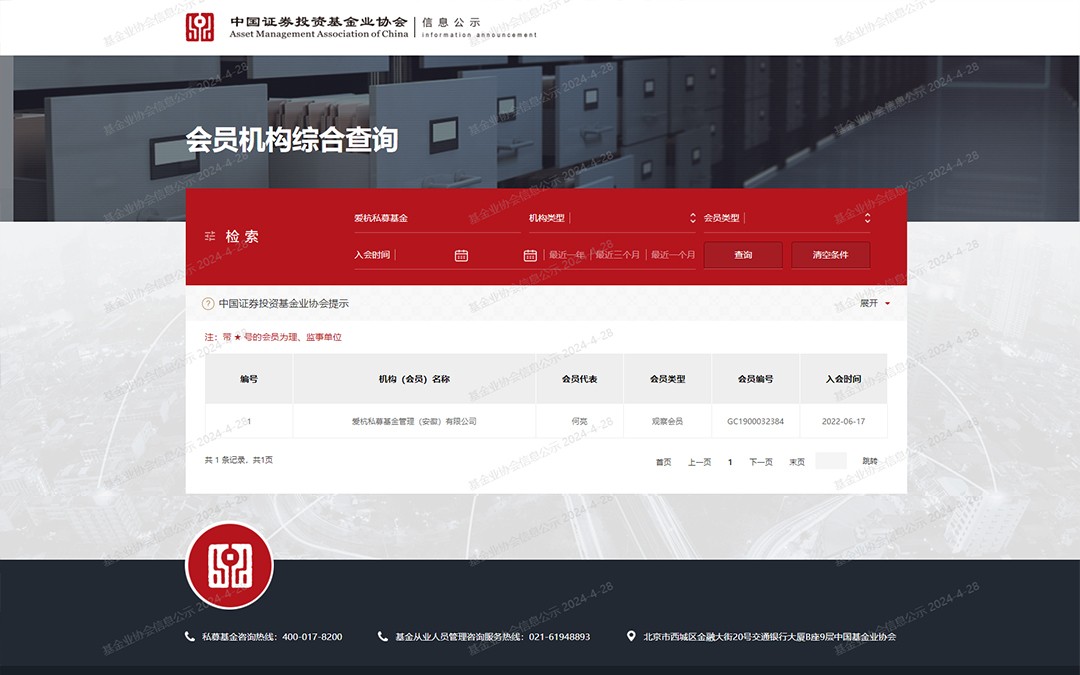Go to 首页 in the pagination
This screenshot has width=1080, height=675.
click(x=663, y=462)
